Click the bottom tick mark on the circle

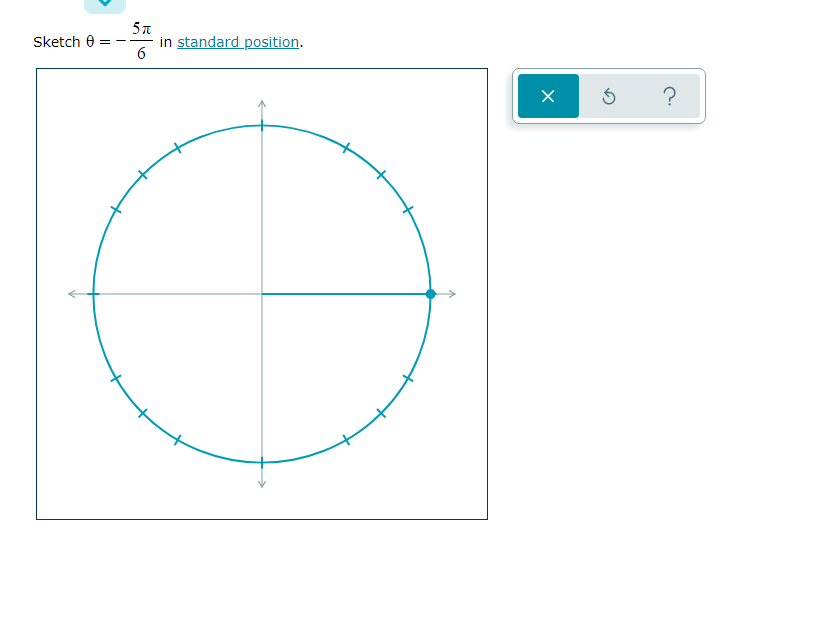pyautogui.click(x=262, y=462)
